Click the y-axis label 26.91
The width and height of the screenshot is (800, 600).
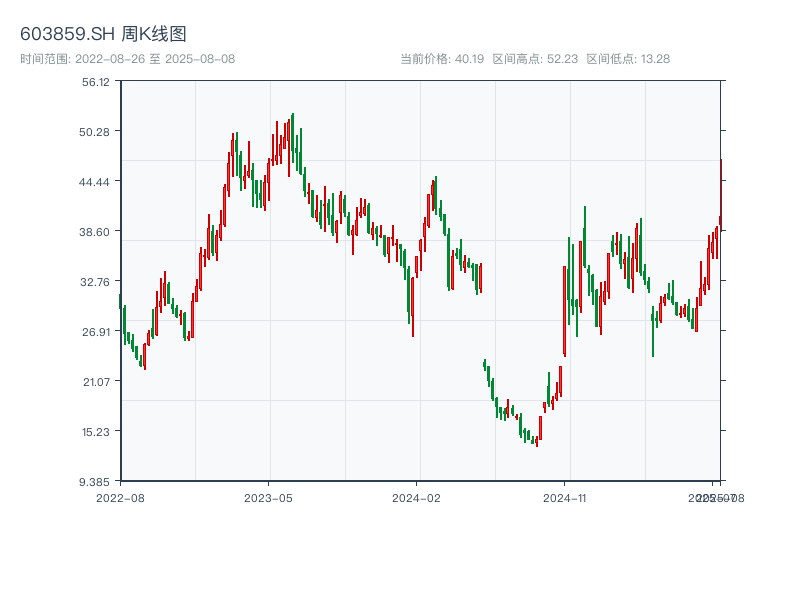(96, 332)
